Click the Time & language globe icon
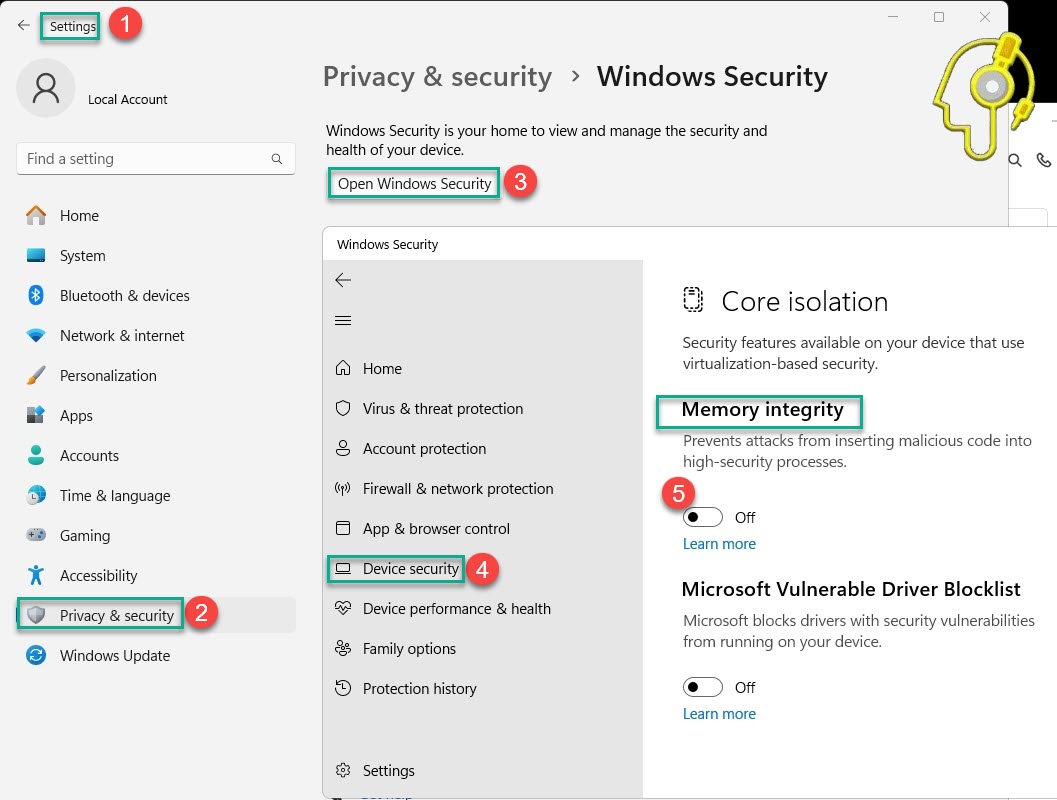 pyautogui.click(x=36, y=495)
